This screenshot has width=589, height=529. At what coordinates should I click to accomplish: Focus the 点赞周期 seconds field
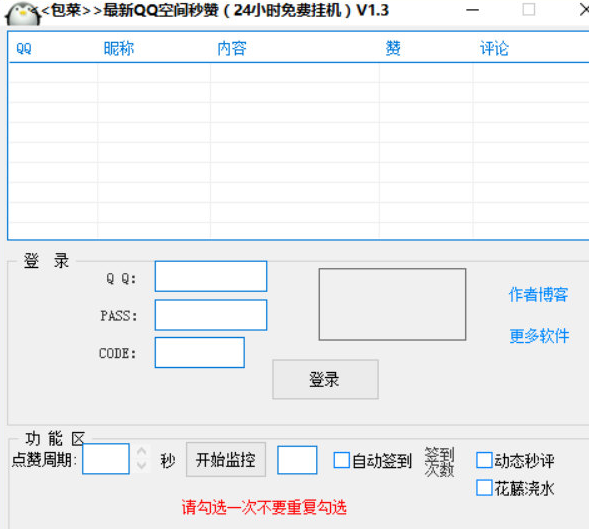(x=106, y=459)
